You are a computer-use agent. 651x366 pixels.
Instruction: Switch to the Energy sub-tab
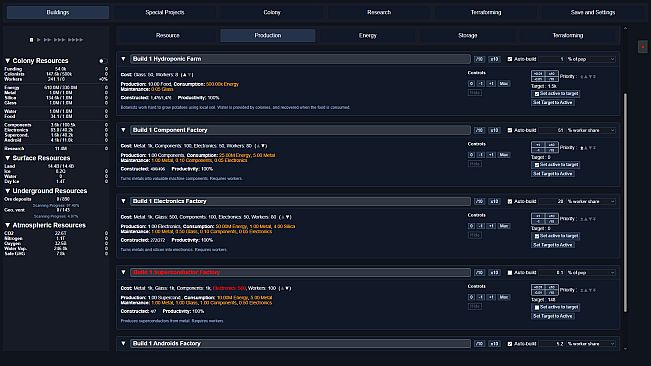tap(368, 36)
